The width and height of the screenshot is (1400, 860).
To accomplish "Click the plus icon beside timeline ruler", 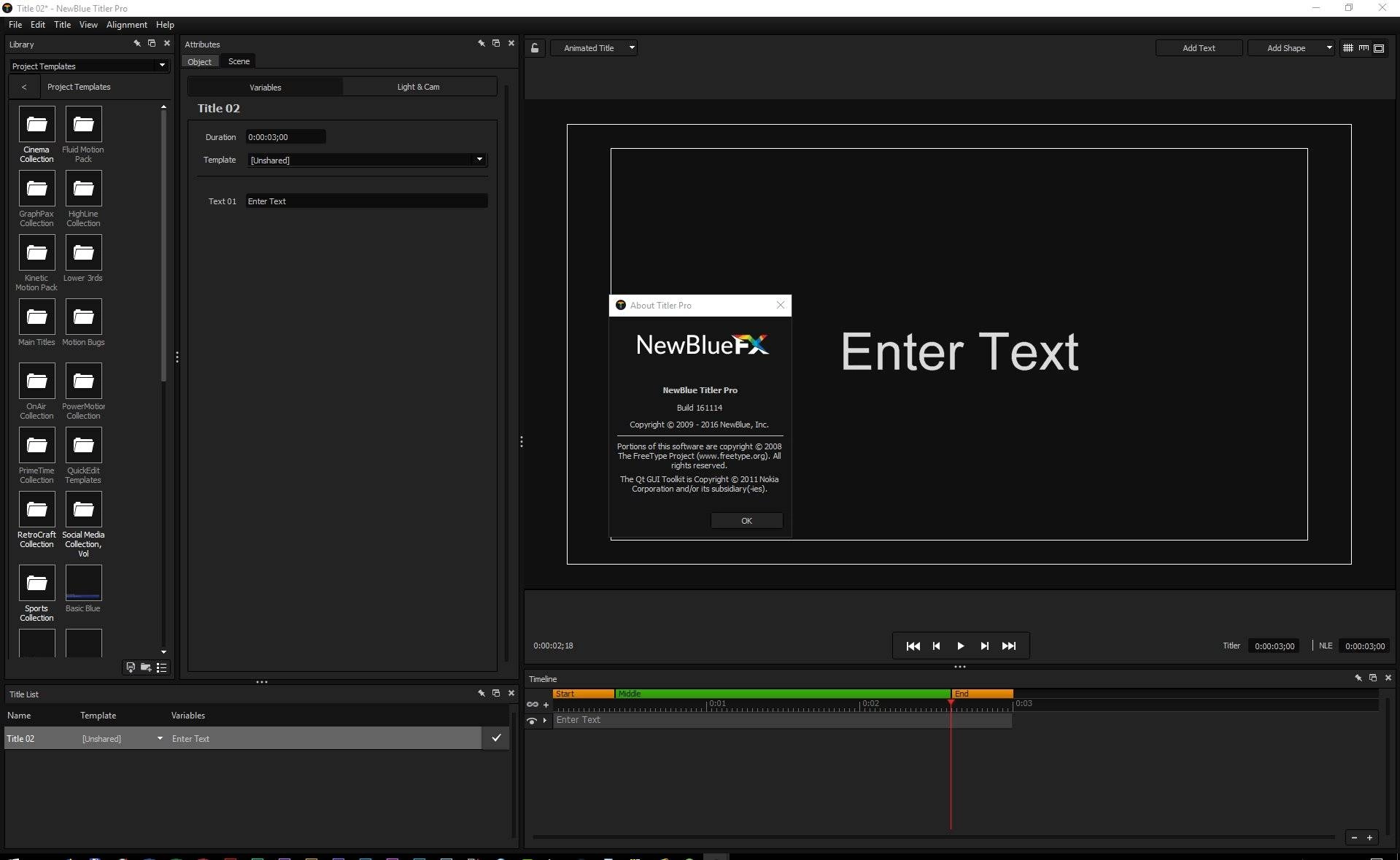I will click(x=546, y=705).
